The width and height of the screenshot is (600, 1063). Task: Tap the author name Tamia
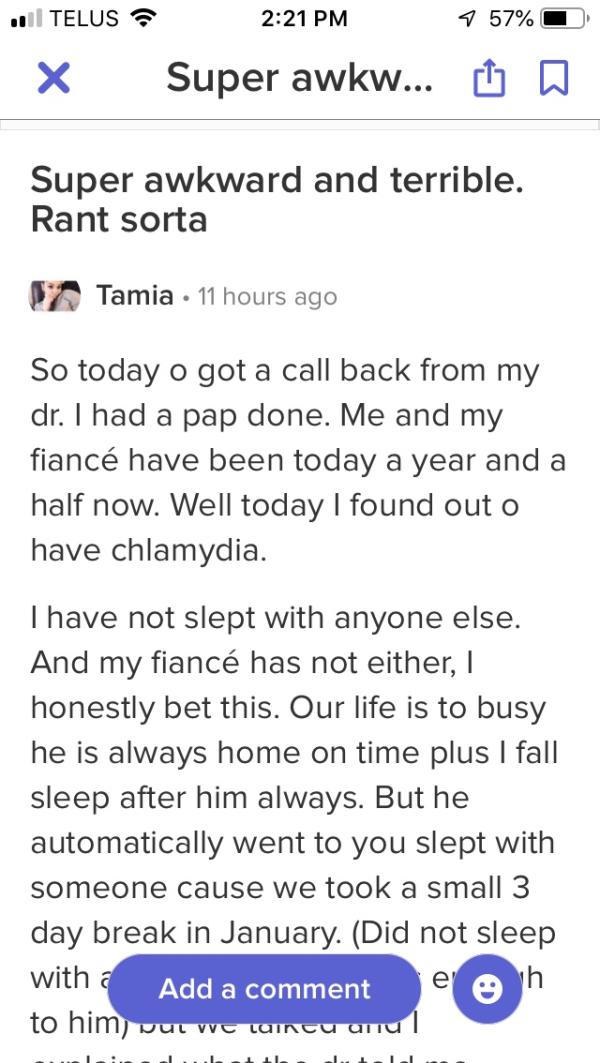click(135, 296)
